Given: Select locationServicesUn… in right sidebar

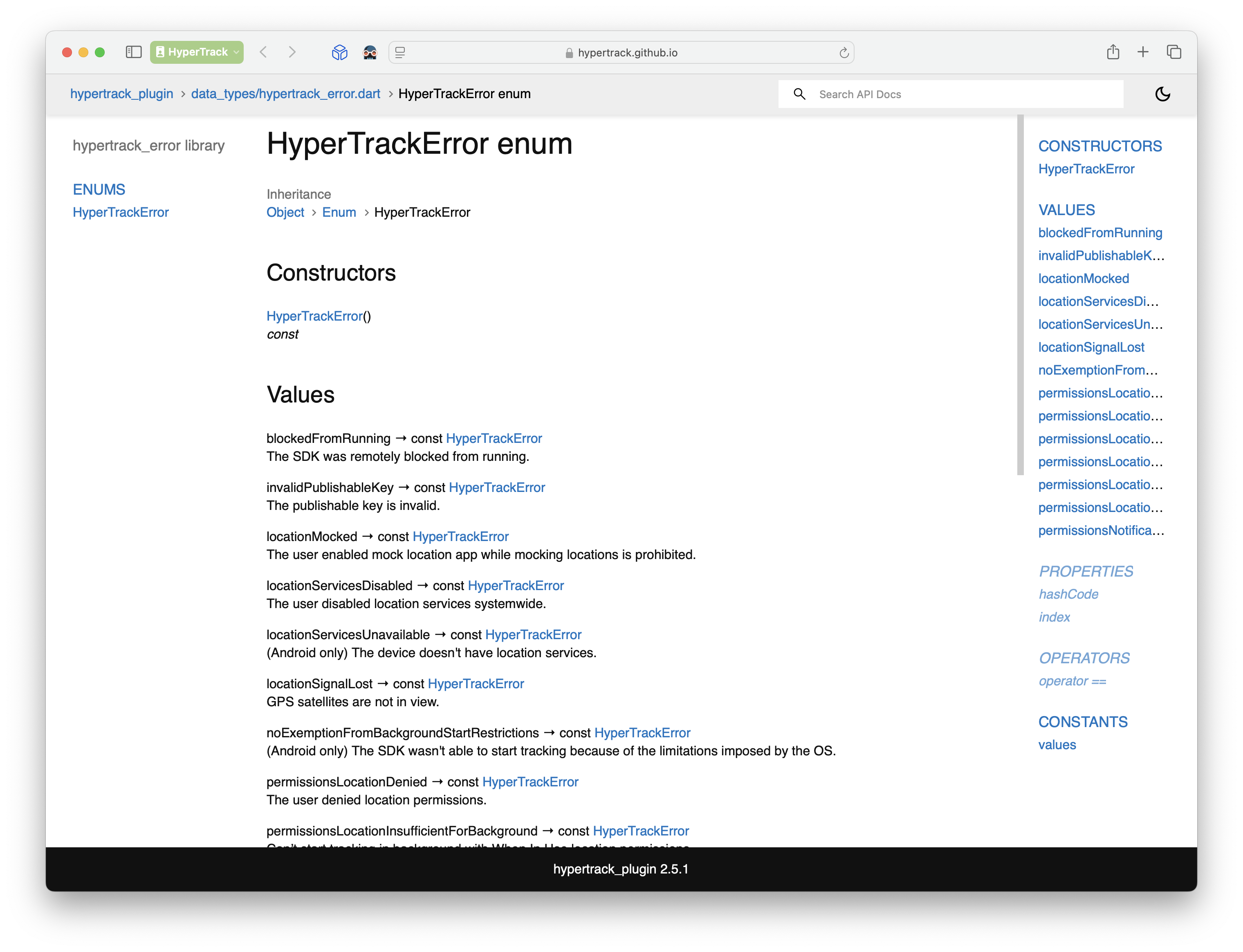Looking at the screenshot, I should coord(1100,324).
